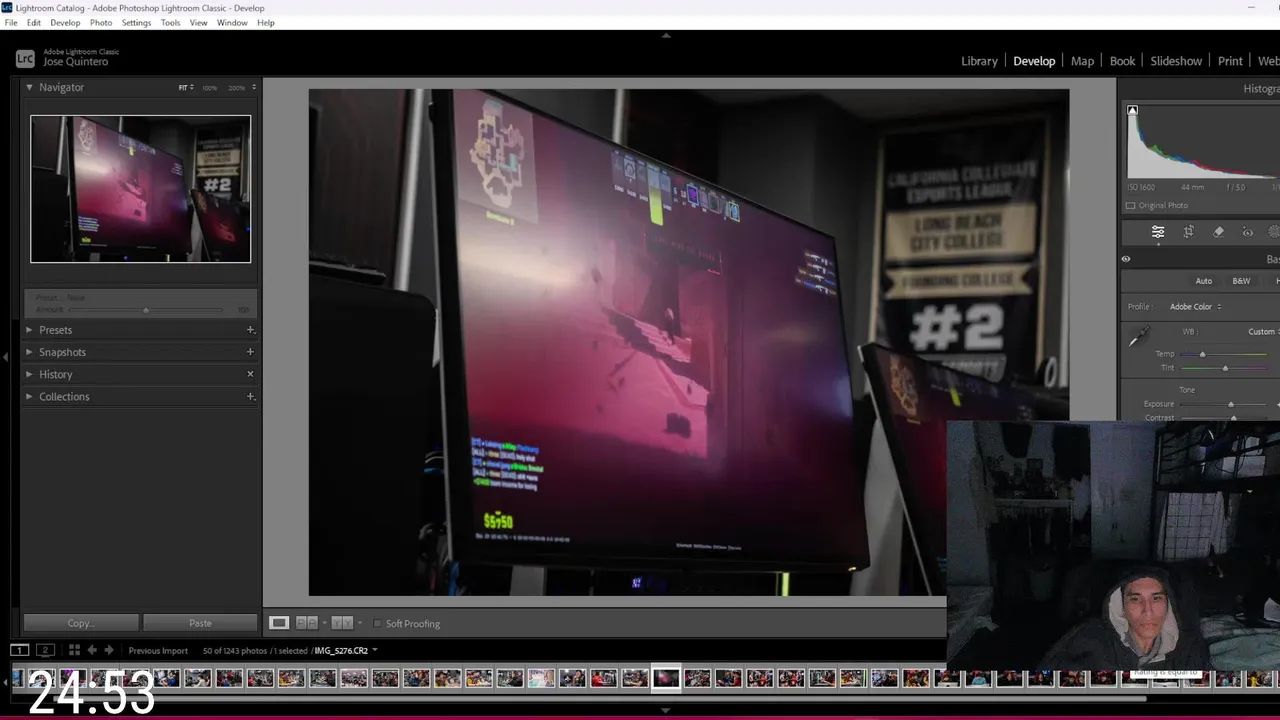
Task: Click the Copy... button
Action: tap(81, 623)
